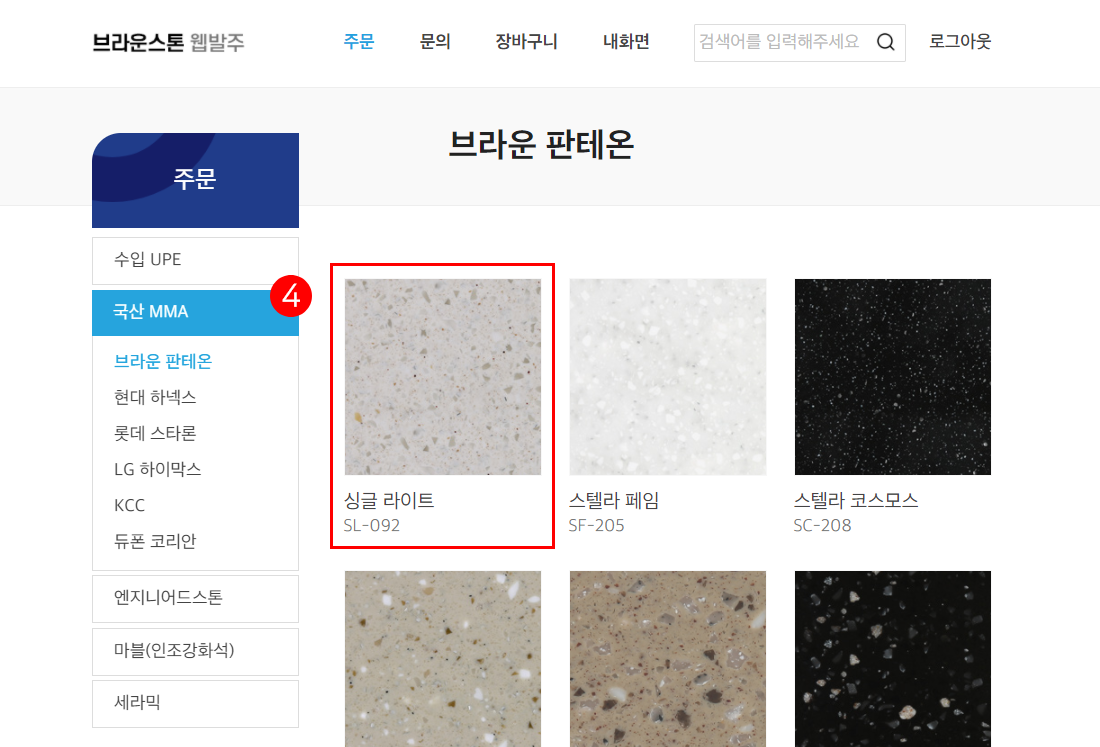1100x747 pixels.
Task: Click the 스텔라 페임 product name
Action: (x=614, y=500)
